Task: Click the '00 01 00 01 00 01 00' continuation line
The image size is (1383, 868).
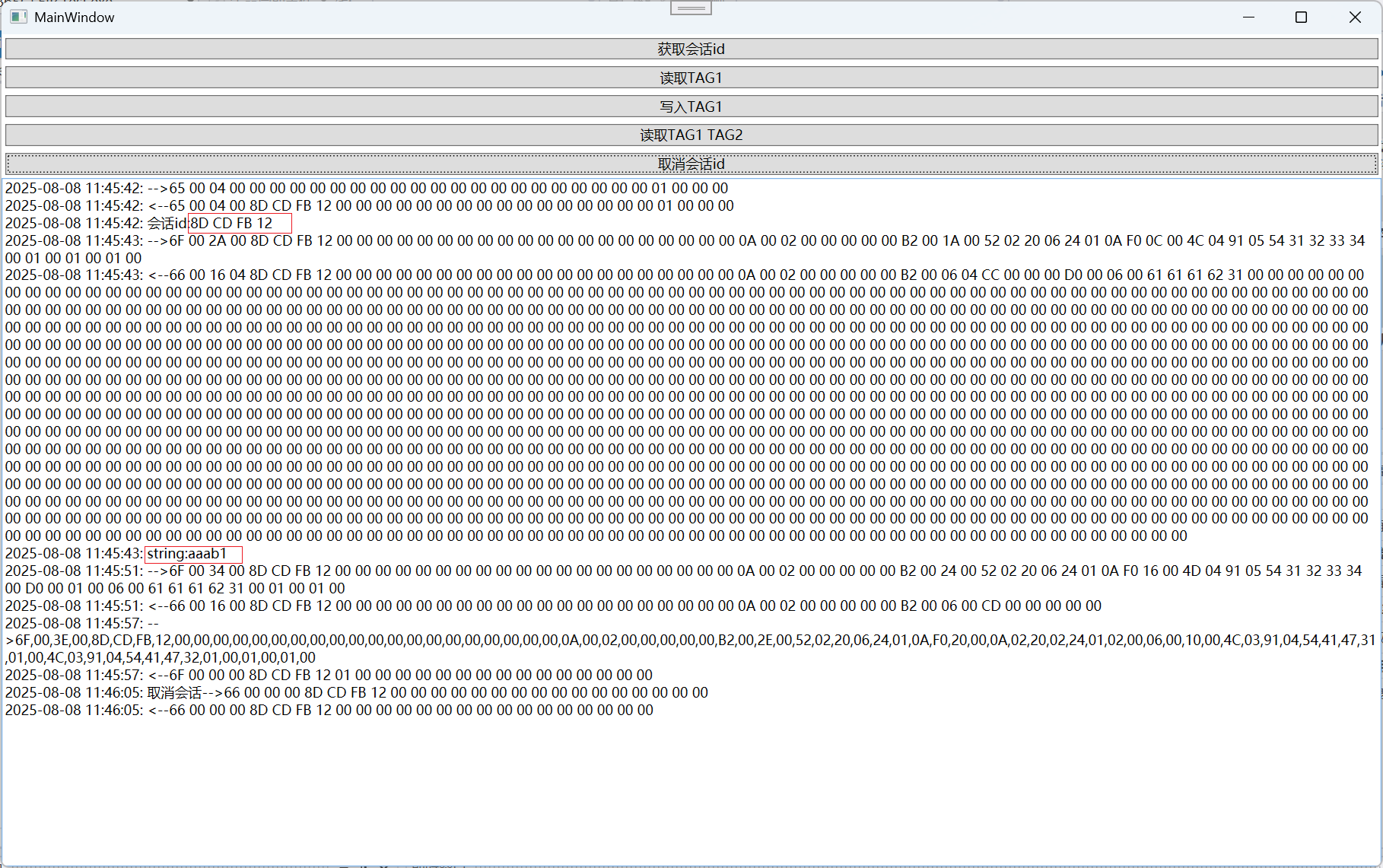Action: tap(74, 258)
